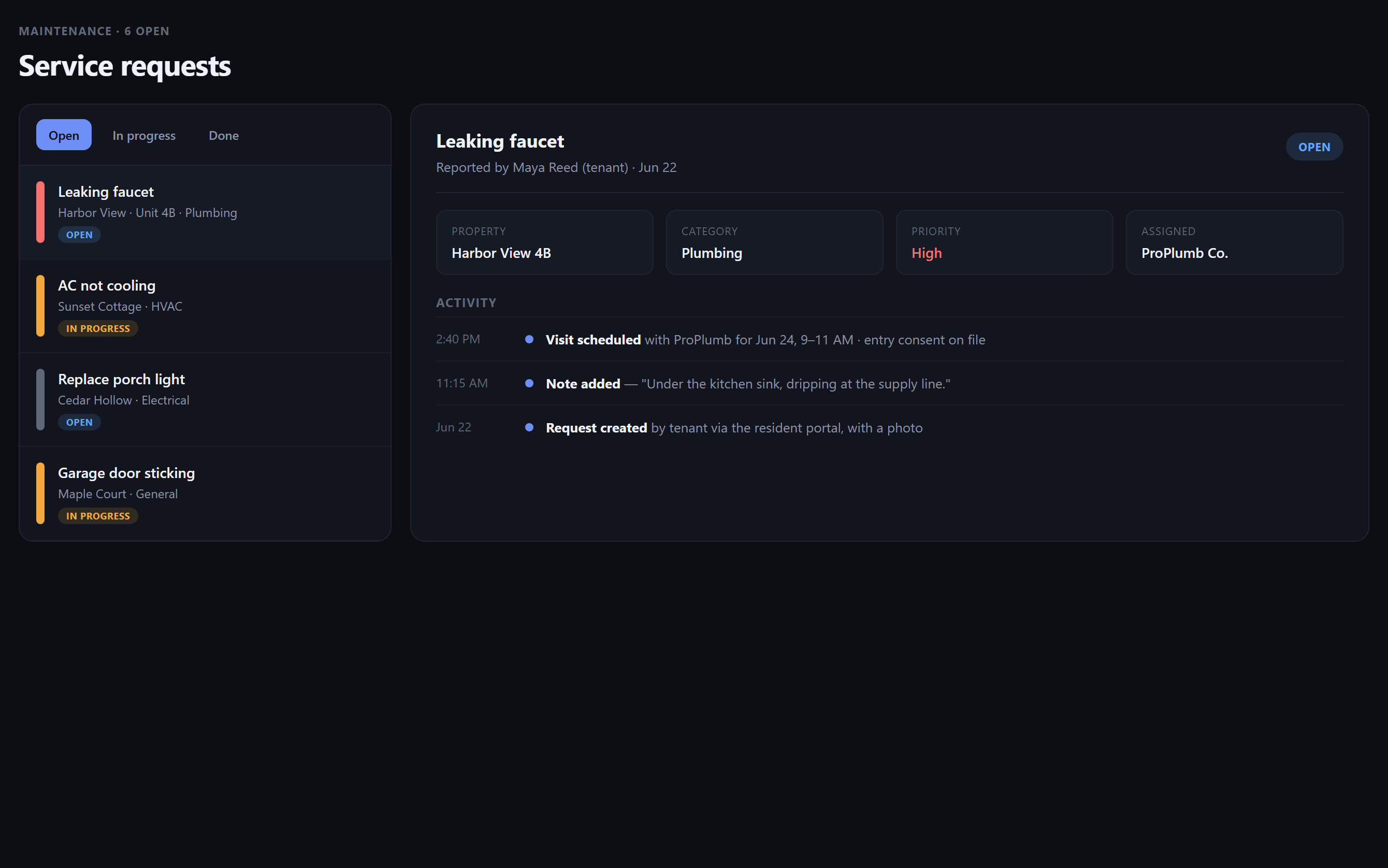Click the Jun 22 activity timestamp
Viewport: 1388px width, 868px height.
point(454,428)
